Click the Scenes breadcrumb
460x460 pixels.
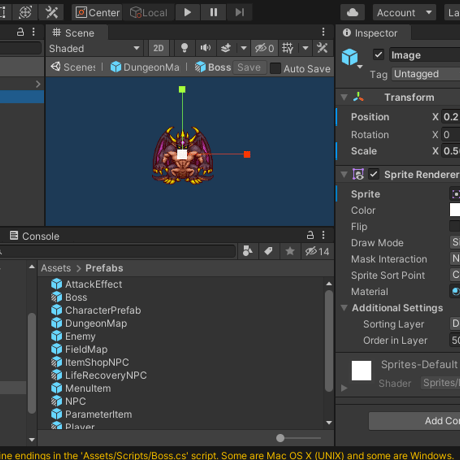(73, 67)
